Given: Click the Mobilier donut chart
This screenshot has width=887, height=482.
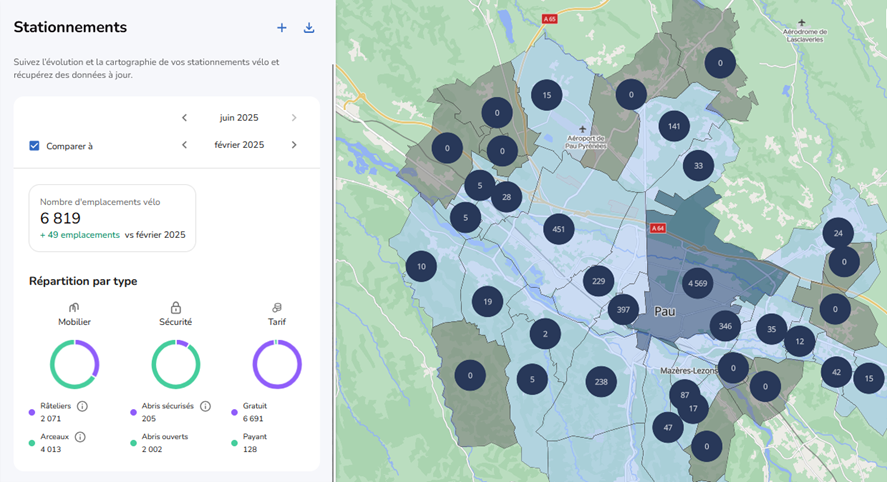Looking at the screenshot, I should pyautogui.click(x=74, y=364).
